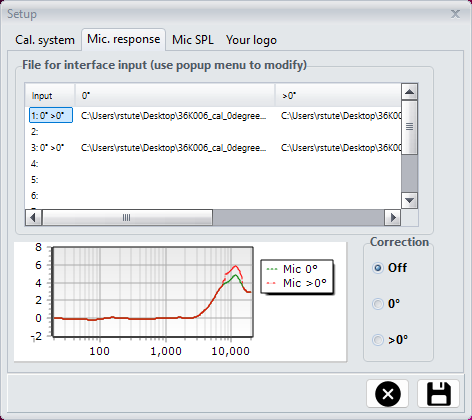Open the Your logo tab
This screenshot has width=472, height=420.
(251, 40)
